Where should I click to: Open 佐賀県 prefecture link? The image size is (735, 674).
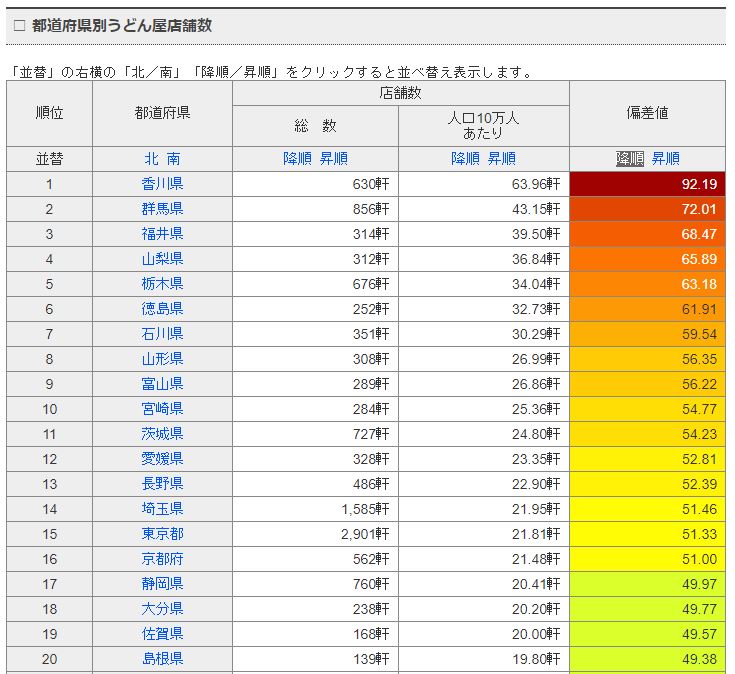162,634
